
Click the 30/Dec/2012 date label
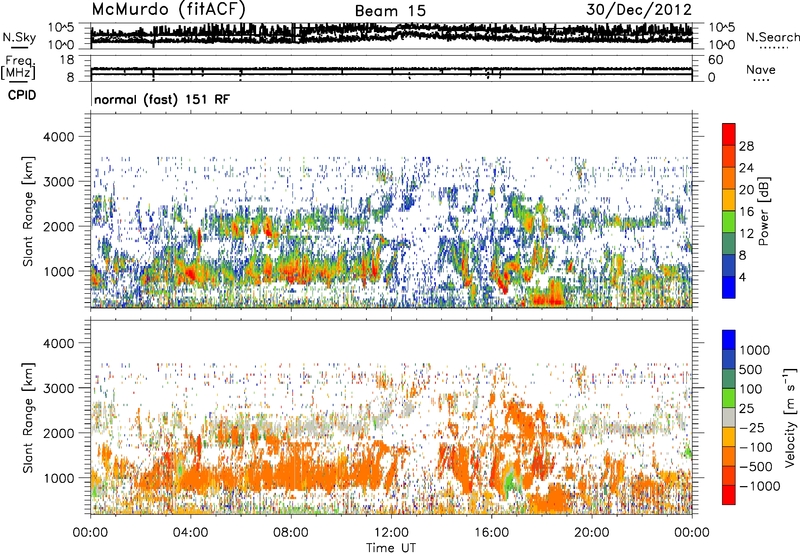pos(639,10)
